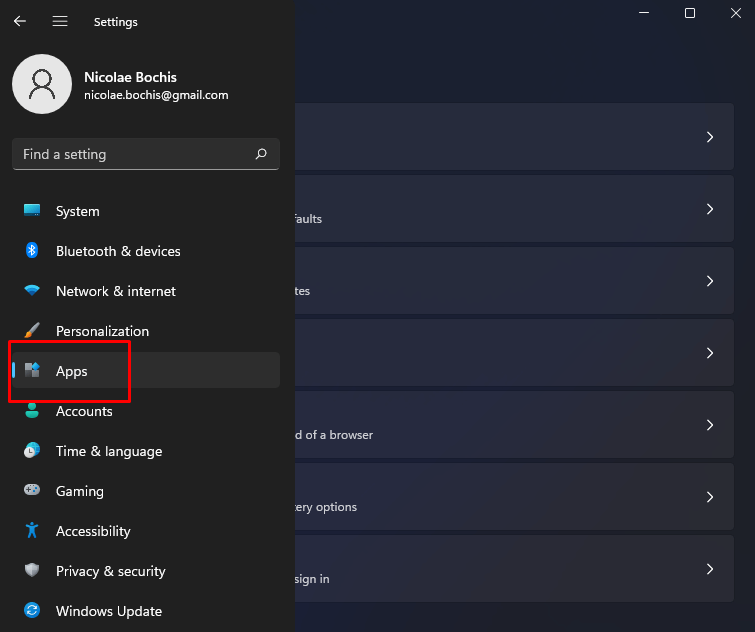
Task: Open the row ending in "sign in"
Action: click(x=709, y=569)
